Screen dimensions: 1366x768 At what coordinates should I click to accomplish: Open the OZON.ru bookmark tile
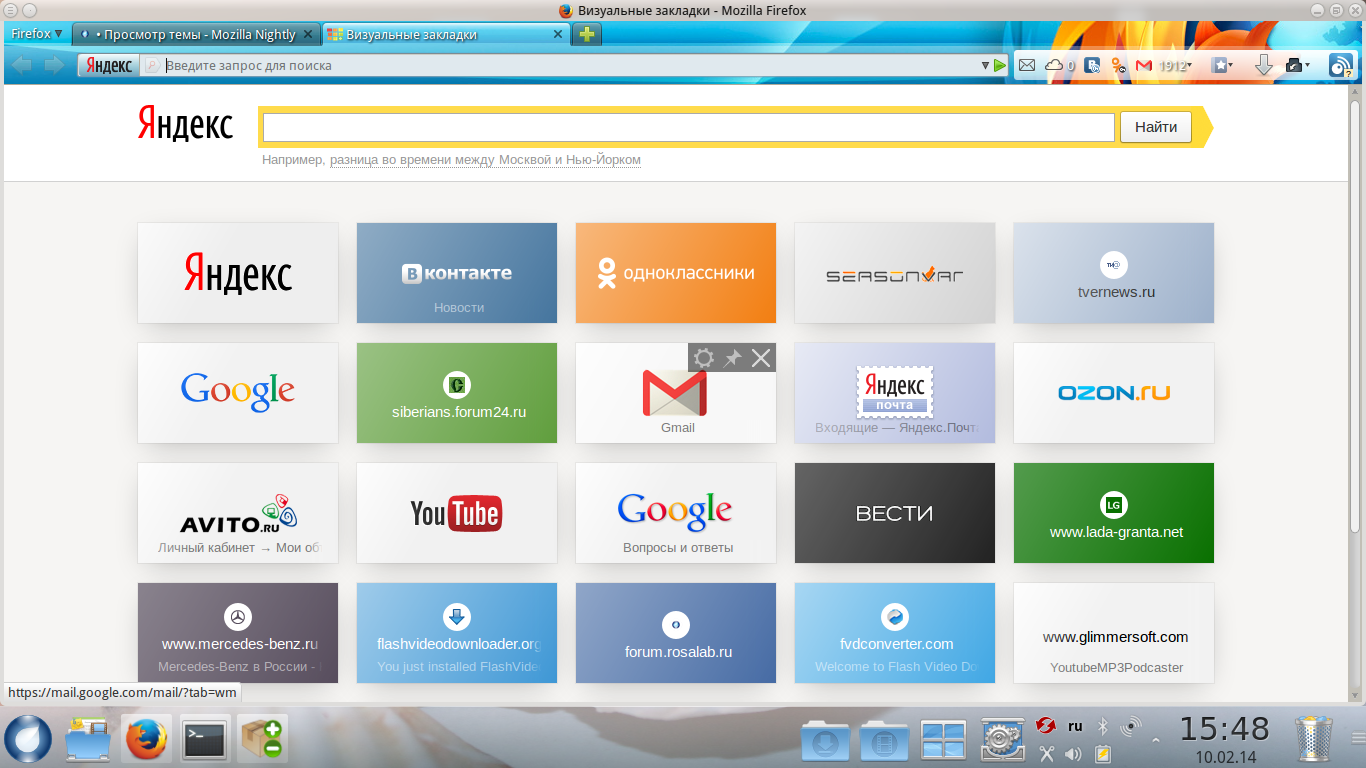click(1114, 393)
